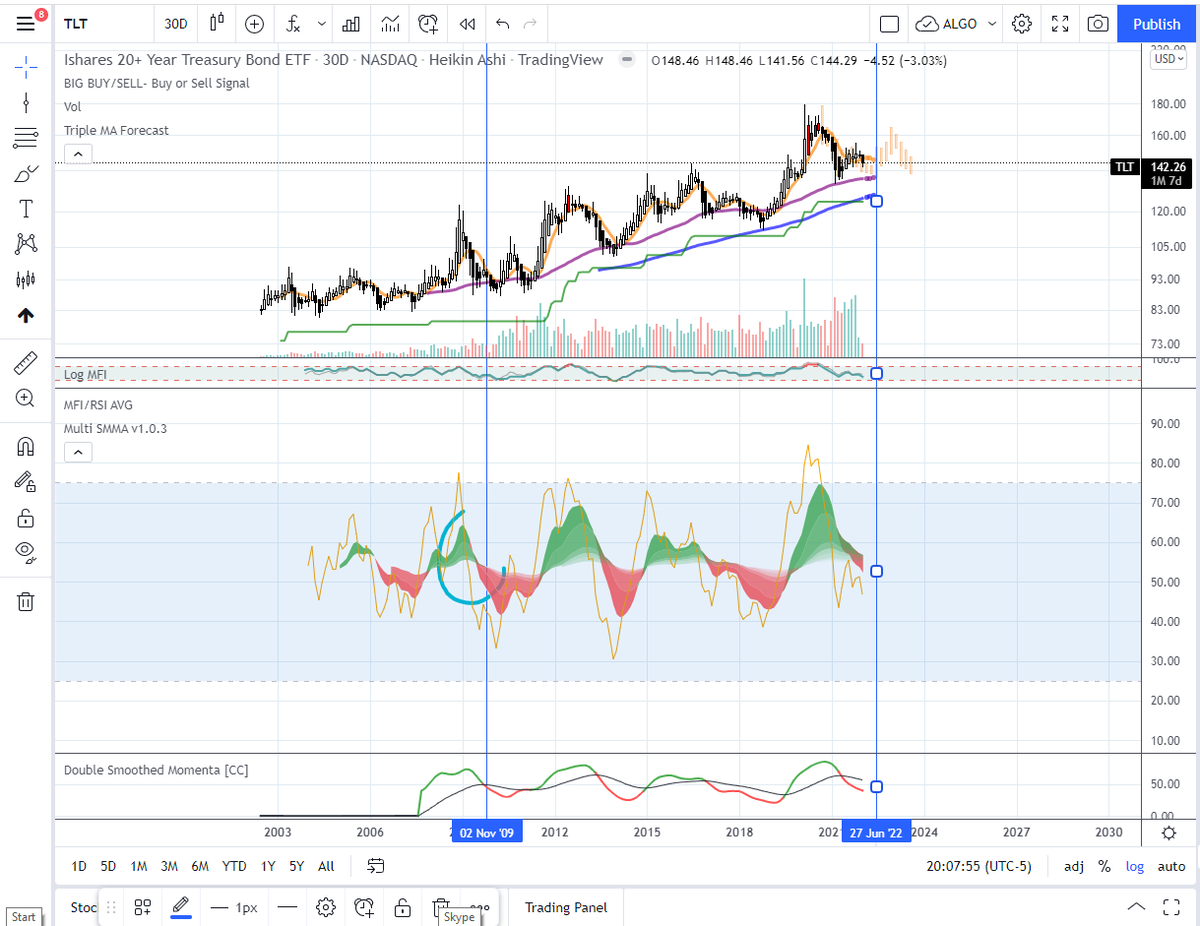1200x926 pixels.
Task: Redo the last chart action
Action: point(530,23)
